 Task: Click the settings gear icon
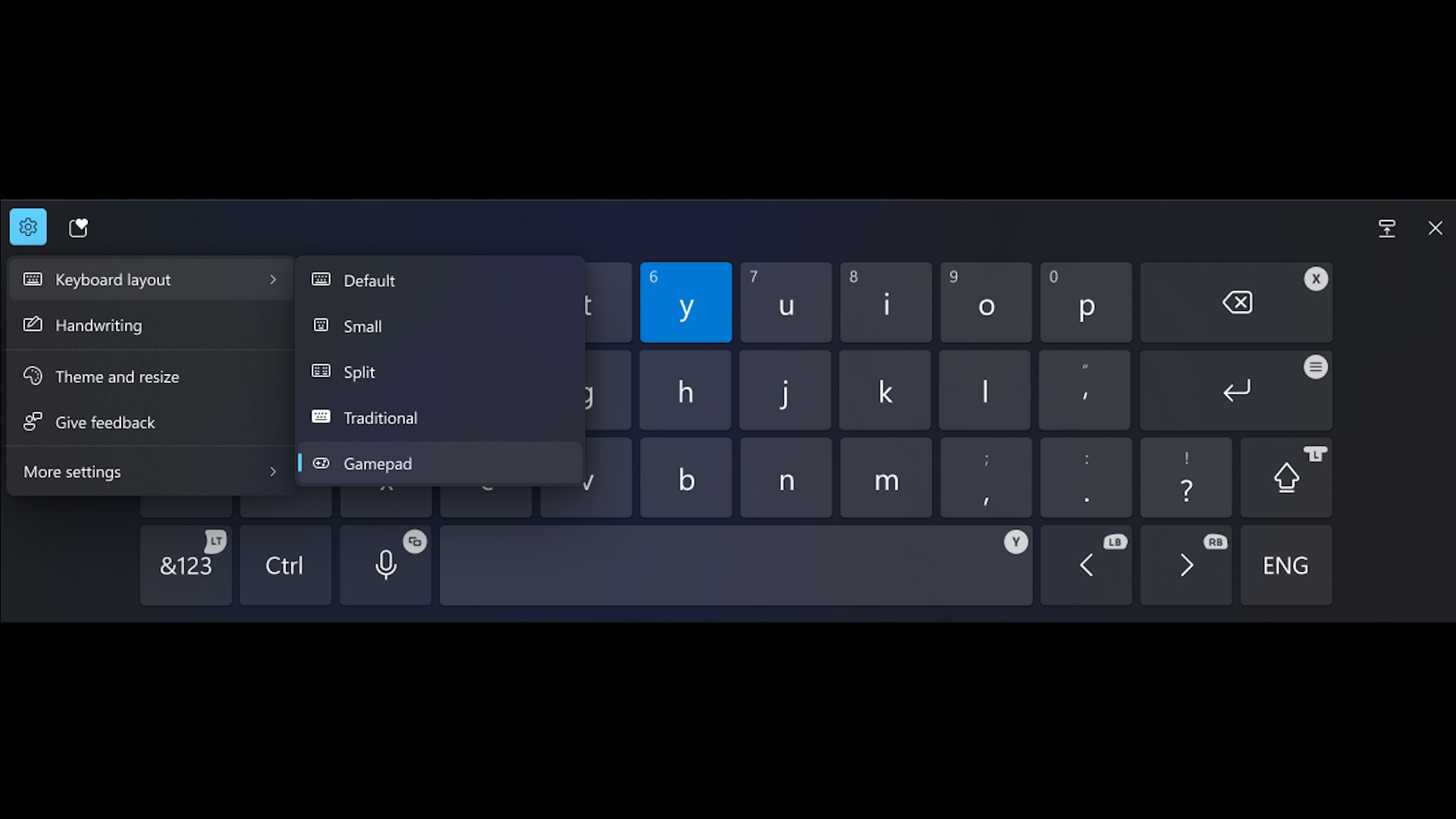(28, 227)
